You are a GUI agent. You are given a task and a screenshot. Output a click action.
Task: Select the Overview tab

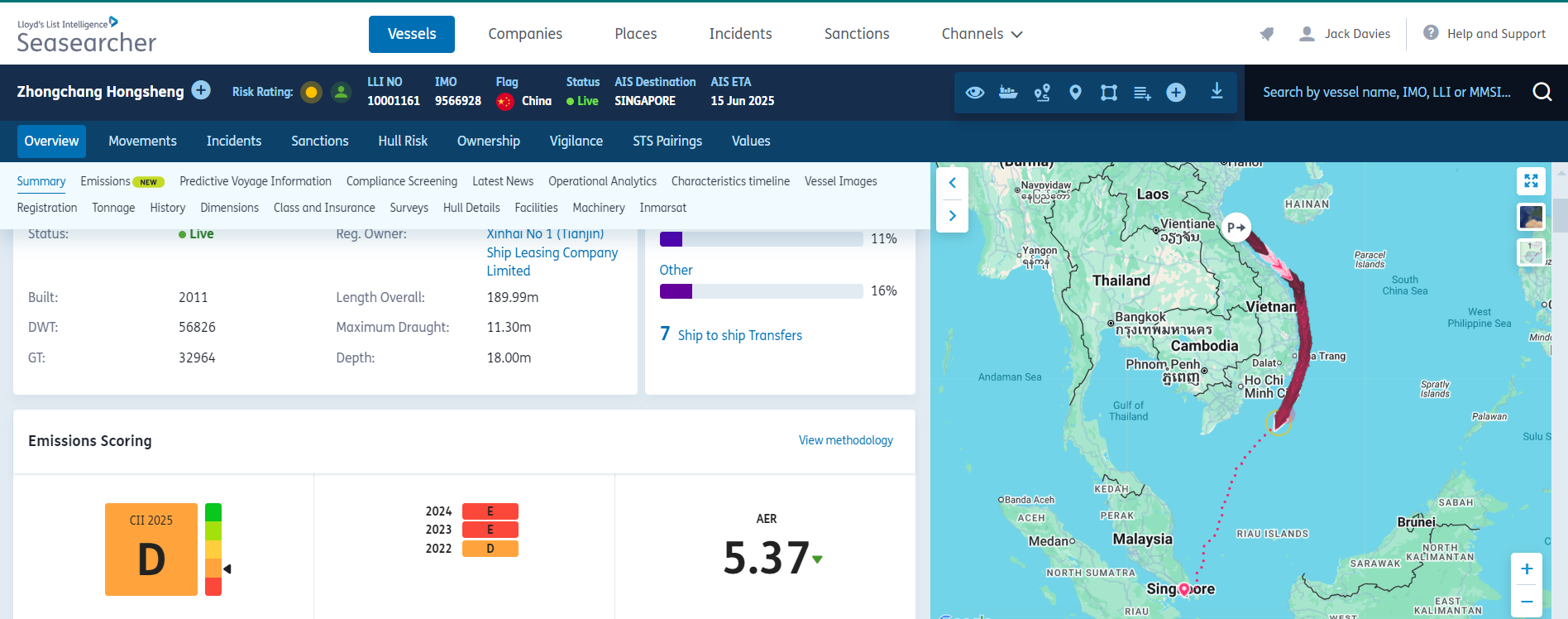tap(51, 142)
